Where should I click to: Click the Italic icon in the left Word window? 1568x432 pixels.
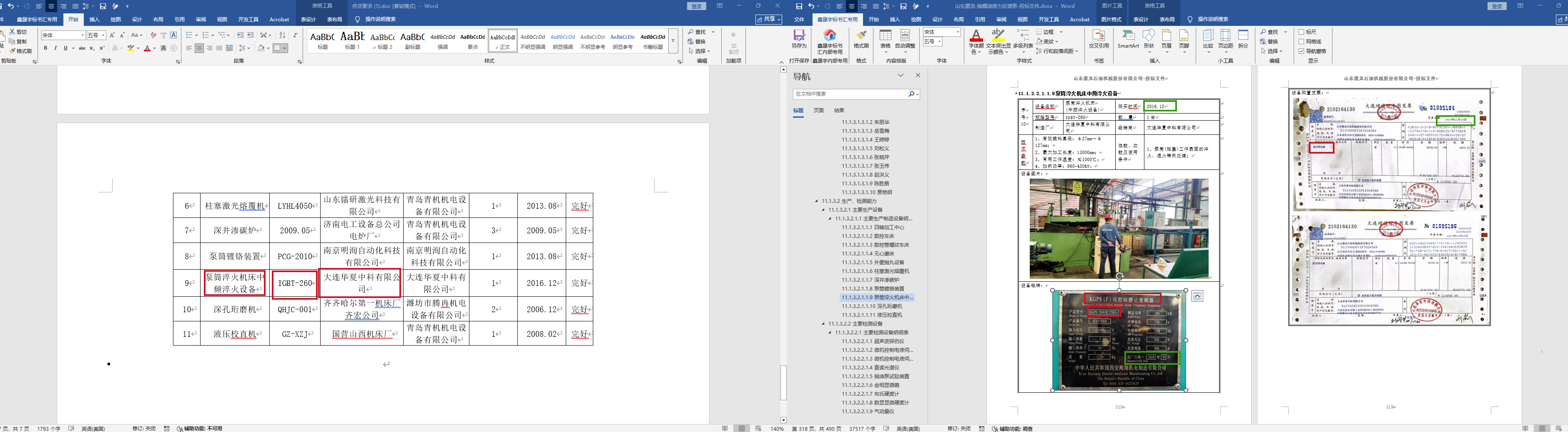(x=55, y=48)
